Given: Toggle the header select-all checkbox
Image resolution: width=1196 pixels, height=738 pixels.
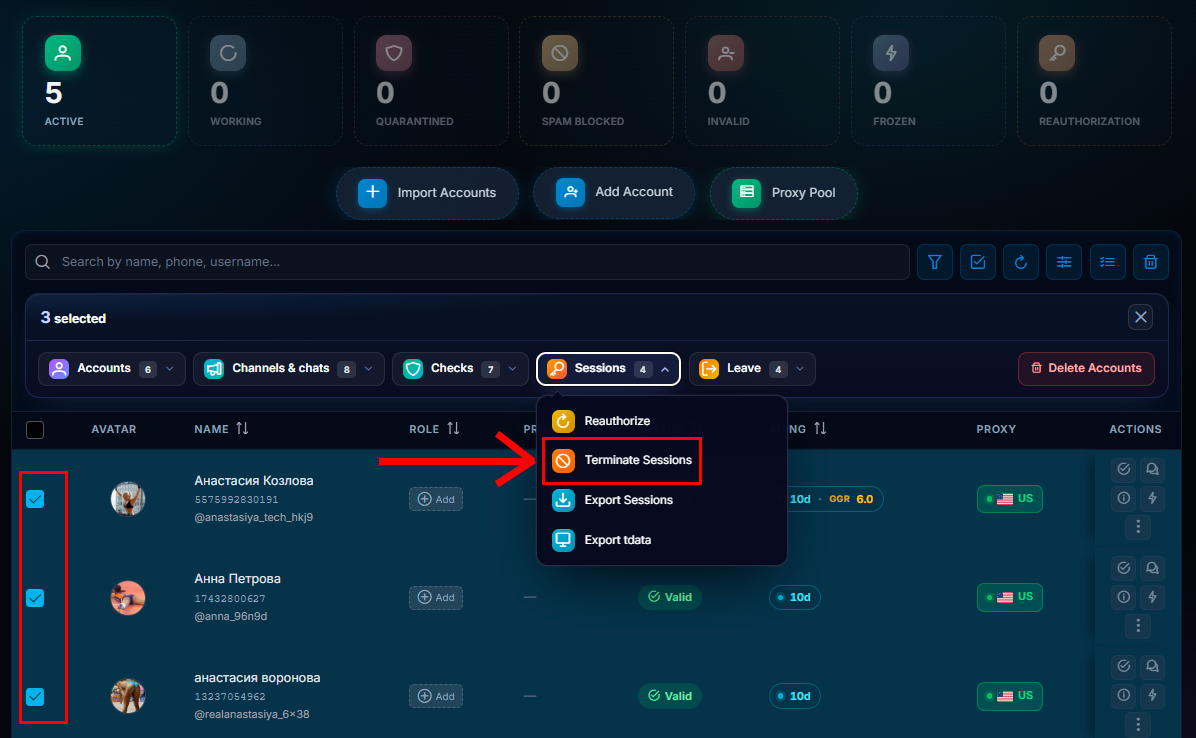Looking at the screenshot, I should [x=35, y=430].
